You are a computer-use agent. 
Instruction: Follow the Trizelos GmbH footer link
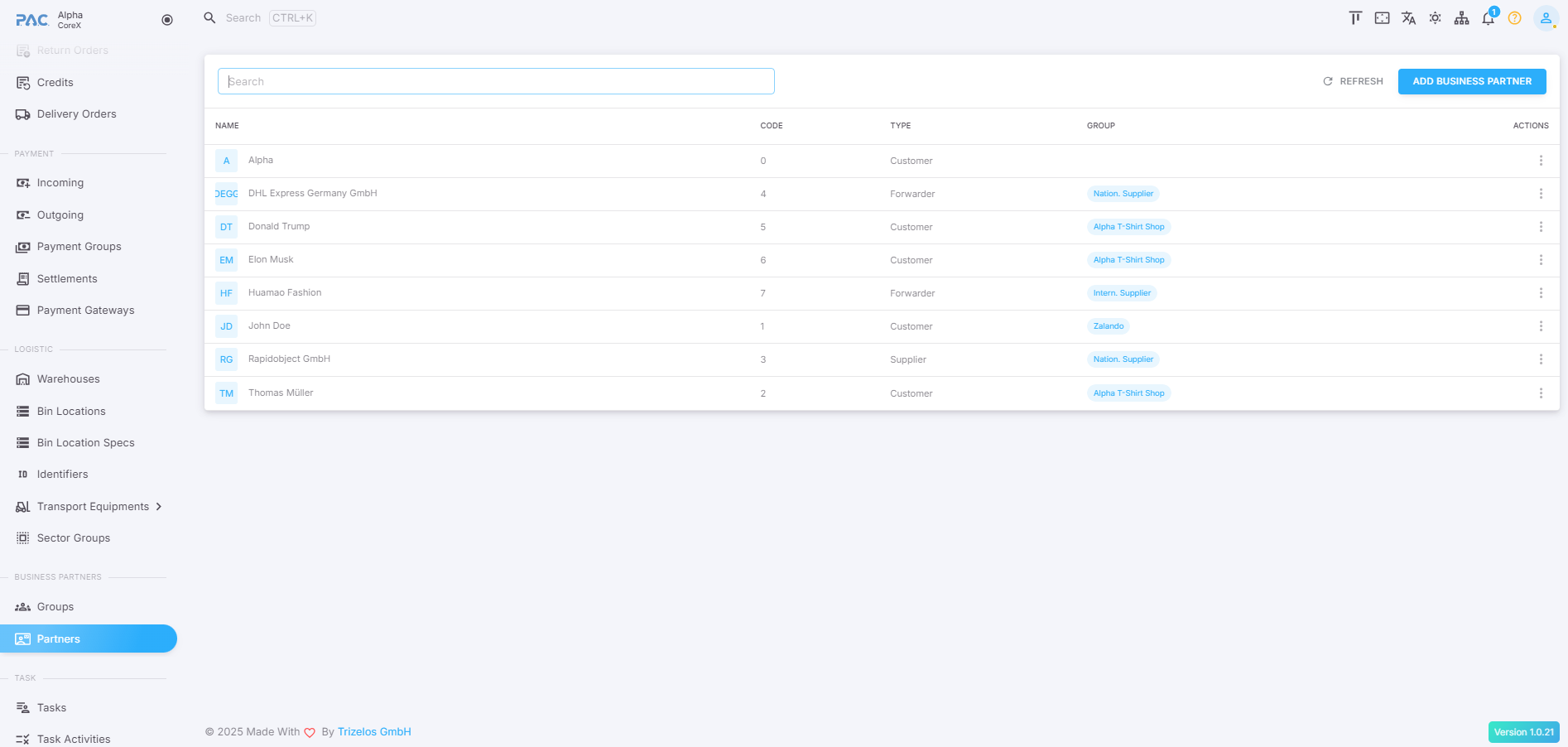coord(374,732)
